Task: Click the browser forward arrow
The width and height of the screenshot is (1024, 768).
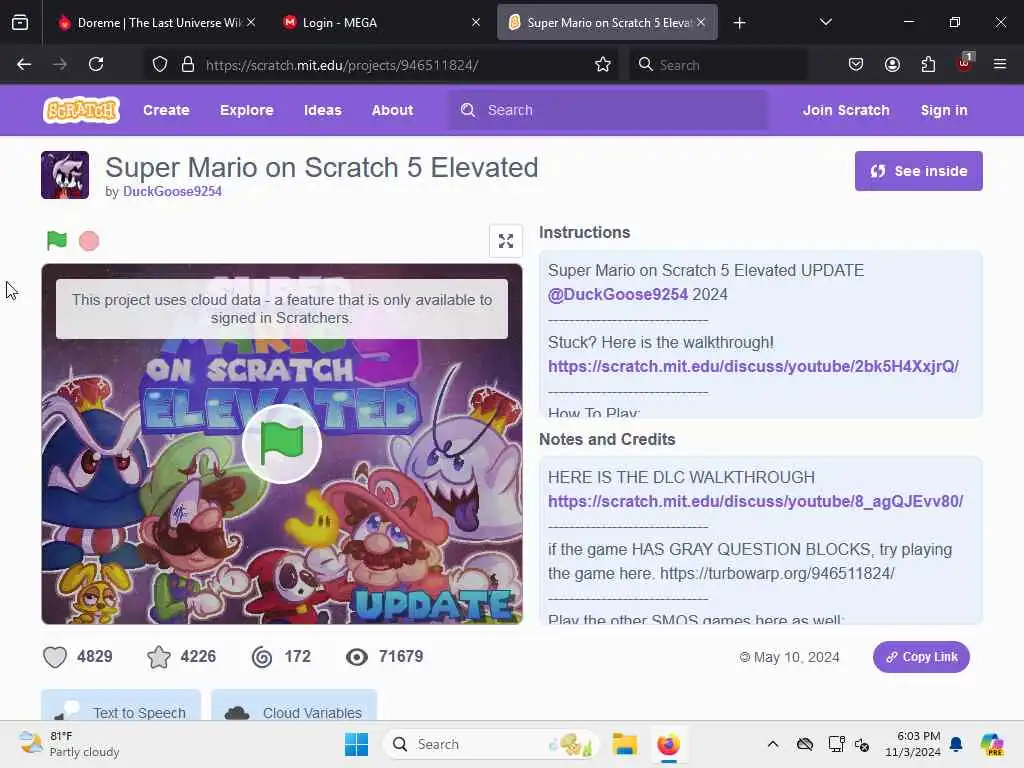Action: click(x=59, y=64)
